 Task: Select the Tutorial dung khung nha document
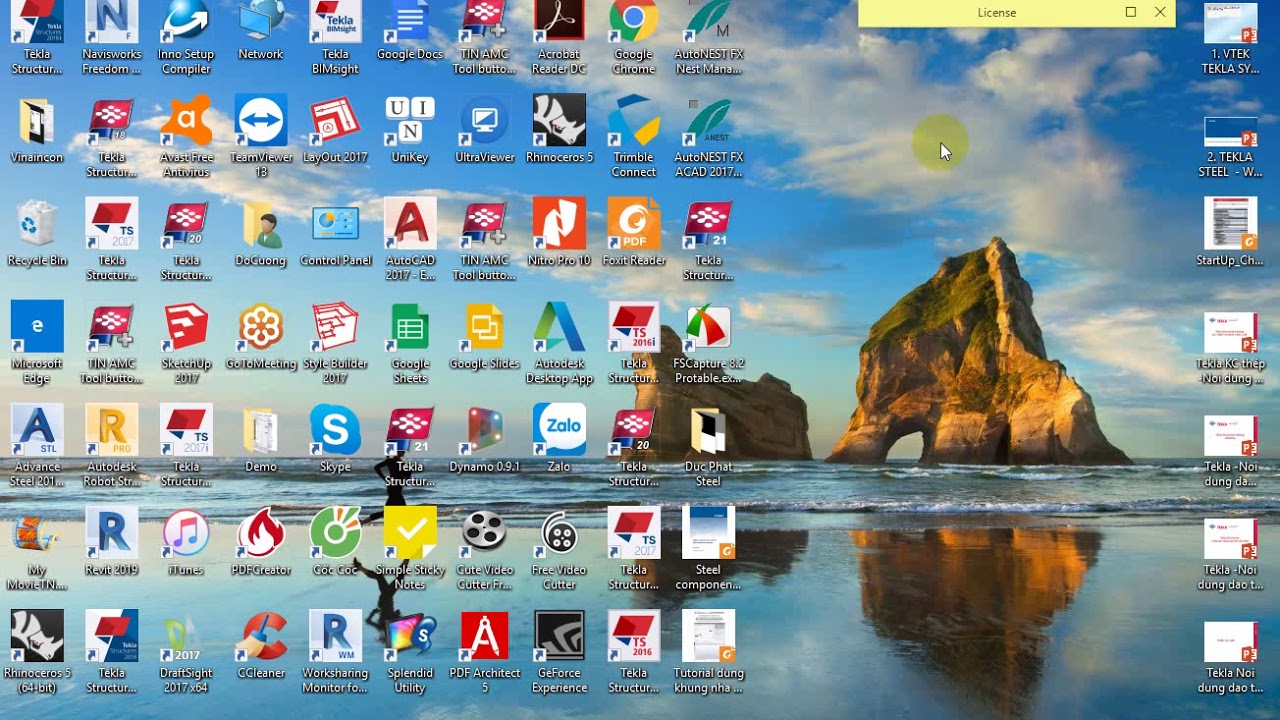(708, 652)
